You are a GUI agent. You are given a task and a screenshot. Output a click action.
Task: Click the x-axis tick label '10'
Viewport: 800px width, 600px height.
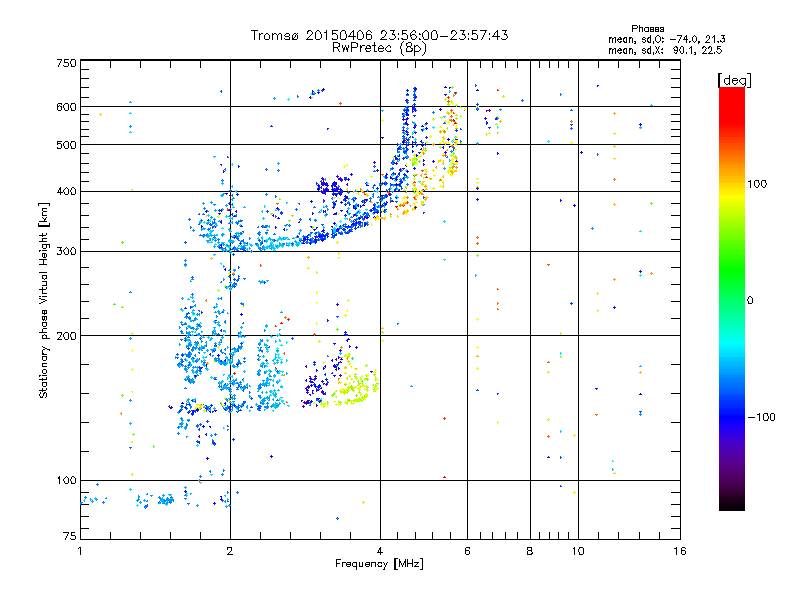(x=578, y=551)
